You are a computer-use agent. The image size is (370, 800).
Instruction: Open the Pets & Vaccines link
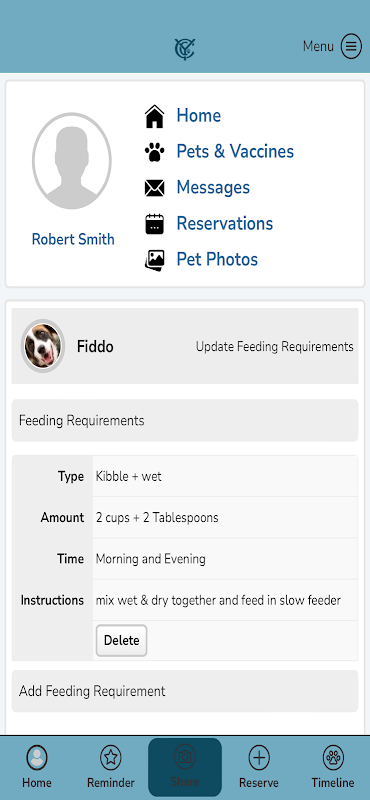(x=235, y=152)
